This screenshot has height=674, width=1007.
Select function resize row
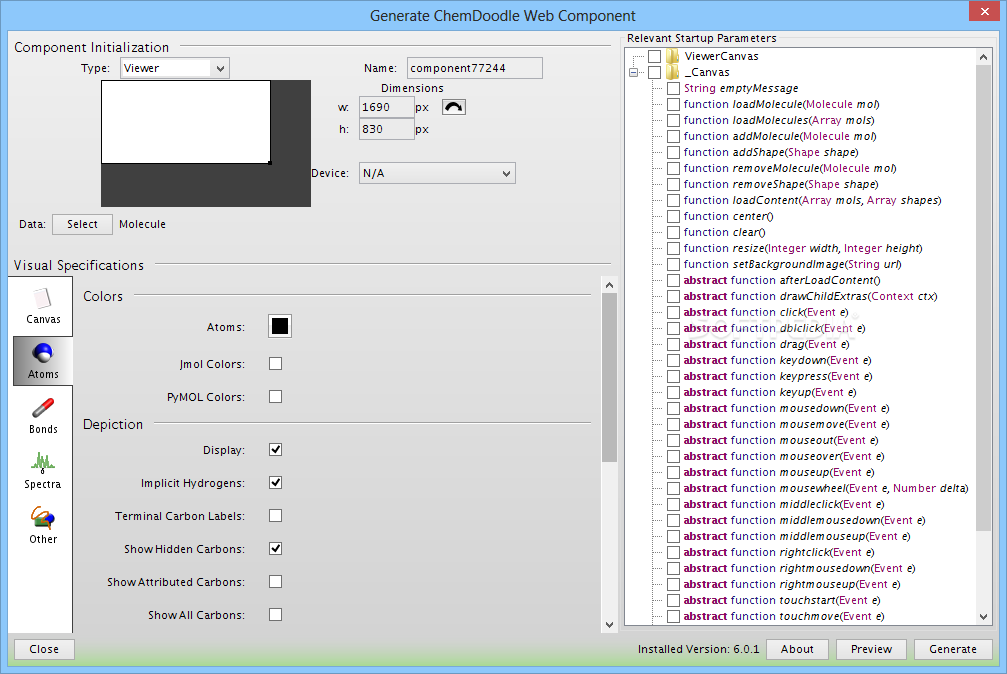tap(803, 248)
